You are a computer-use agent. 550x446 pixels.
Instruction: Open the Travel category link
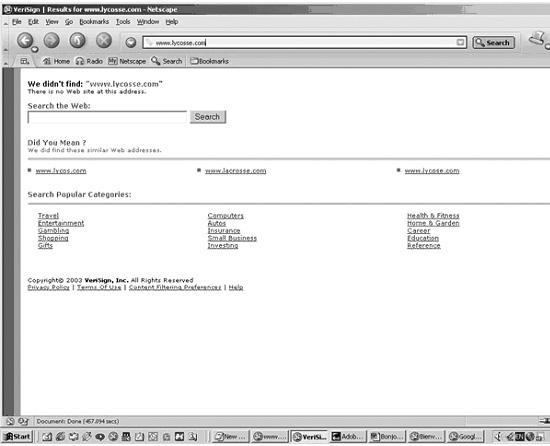[x=48, y=216]
